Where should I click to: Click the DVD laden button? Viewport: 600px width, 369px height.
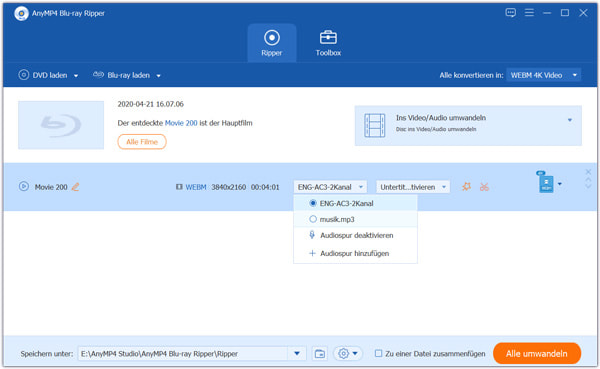[43, 75]
